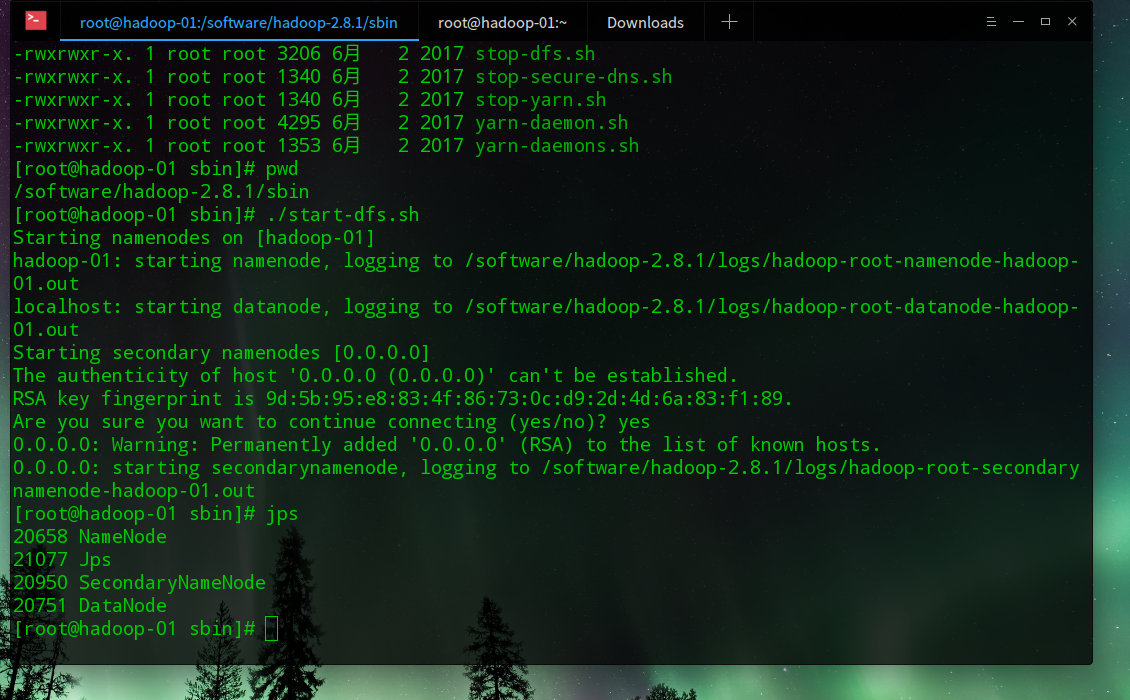Click the jps command text
The width and height of the screenshot is (1130, 700).
click(x=282, y=514)
